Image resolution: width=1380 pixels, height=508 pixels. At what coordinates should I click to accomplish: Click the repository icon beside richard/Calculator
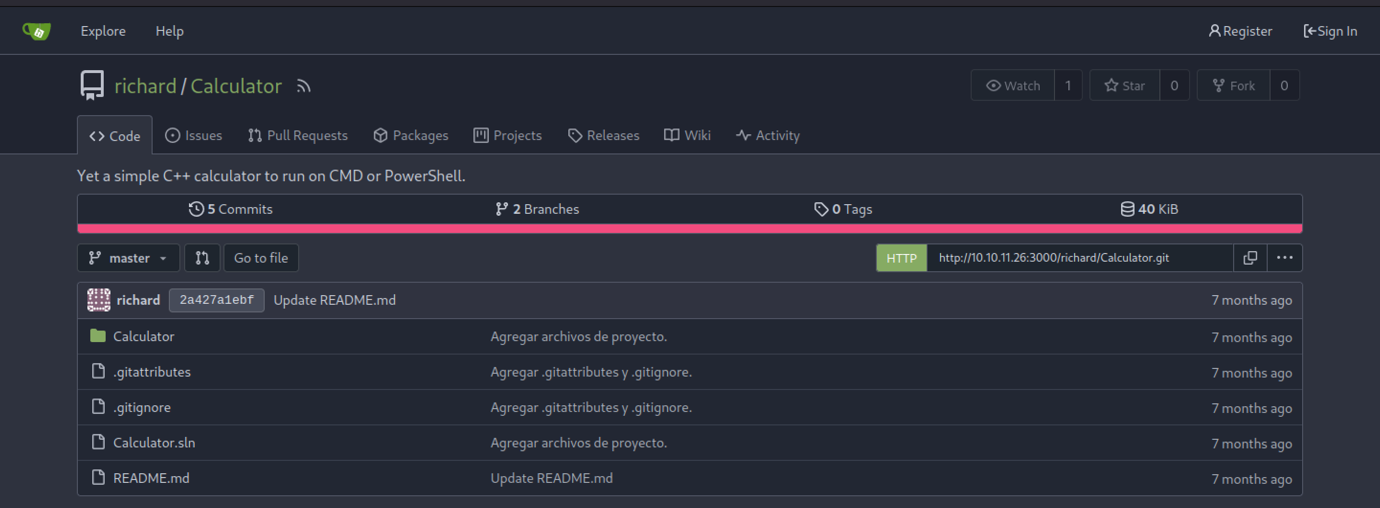tap(92, 86)
